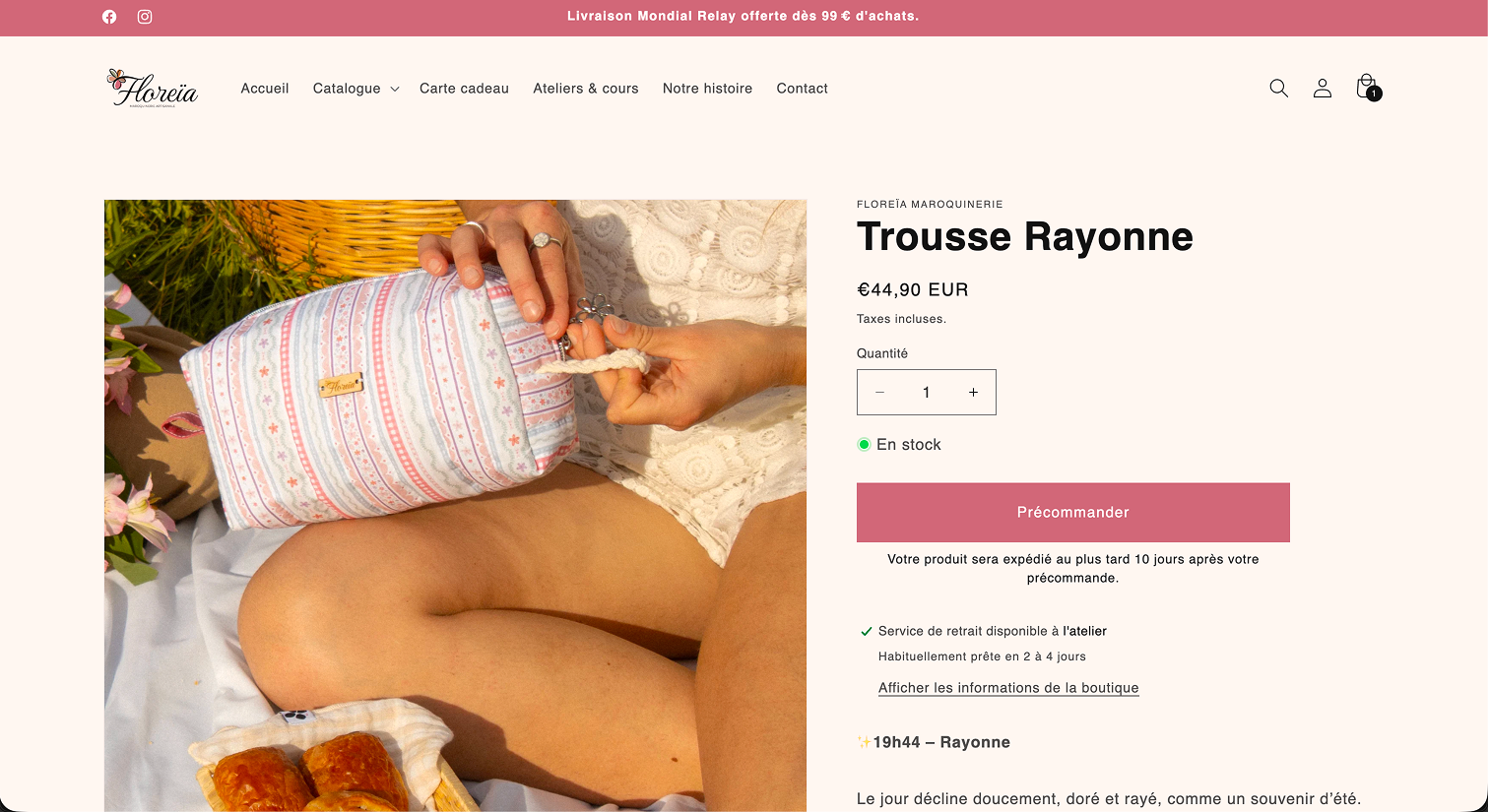1488x812 pixels.
Task: Show the boutique information link
Action: pos(1008,688)
